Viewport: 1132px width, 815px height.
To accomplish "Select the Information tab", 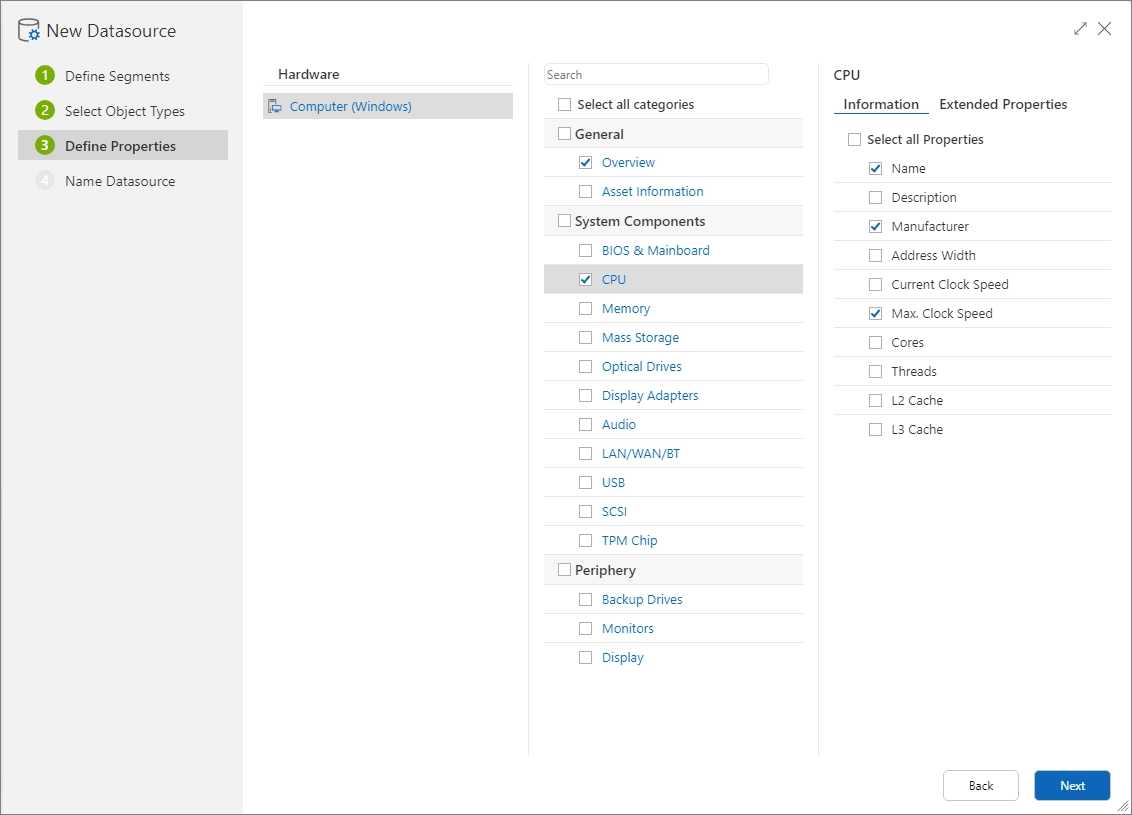I will (880, 104).
